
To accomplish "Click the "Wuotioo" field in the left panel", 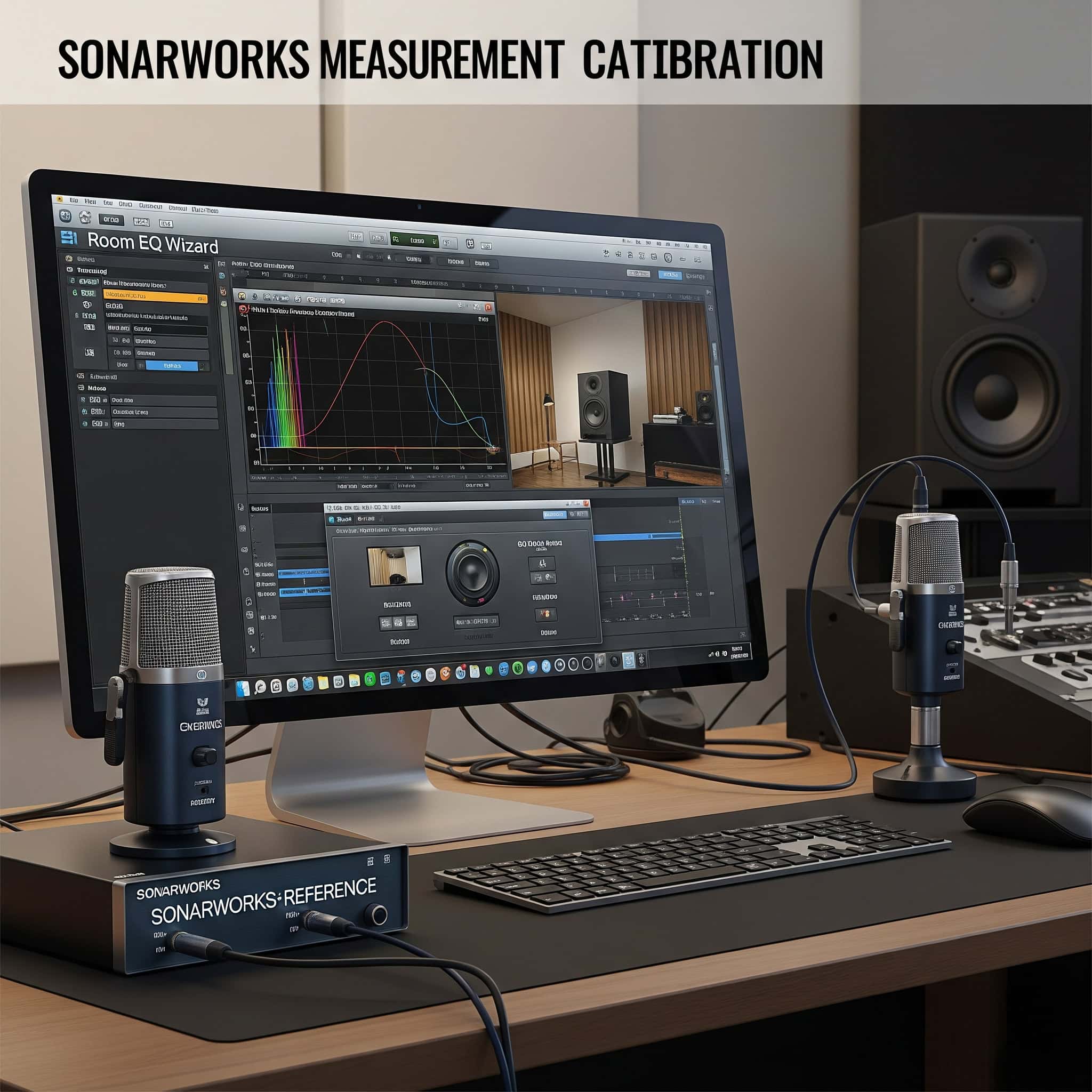I will (x=170, y=342).
